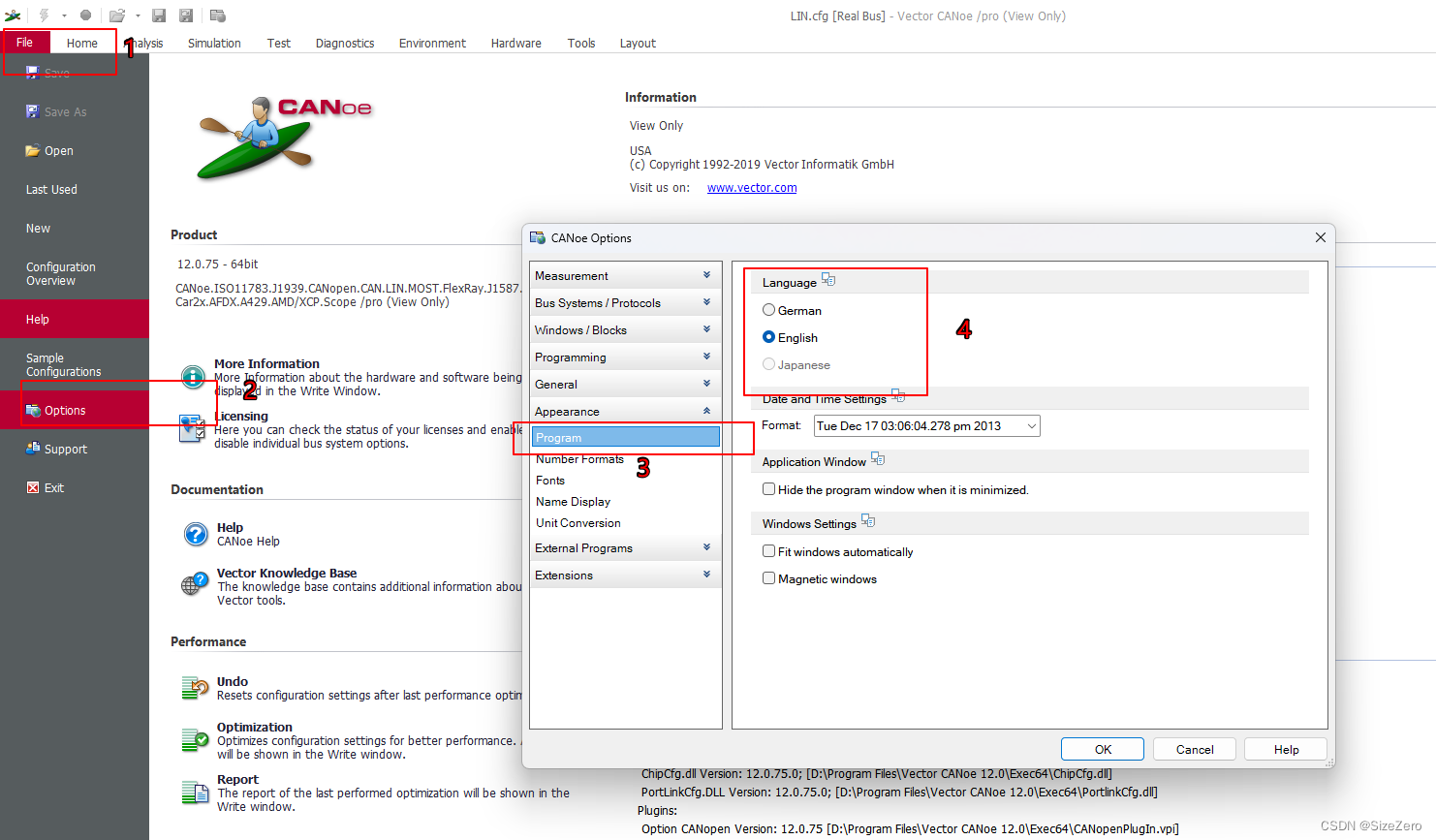This screenshot has height=840, width=1436.
Task: Click the Report document icon
Action: [x=195, y=792]
